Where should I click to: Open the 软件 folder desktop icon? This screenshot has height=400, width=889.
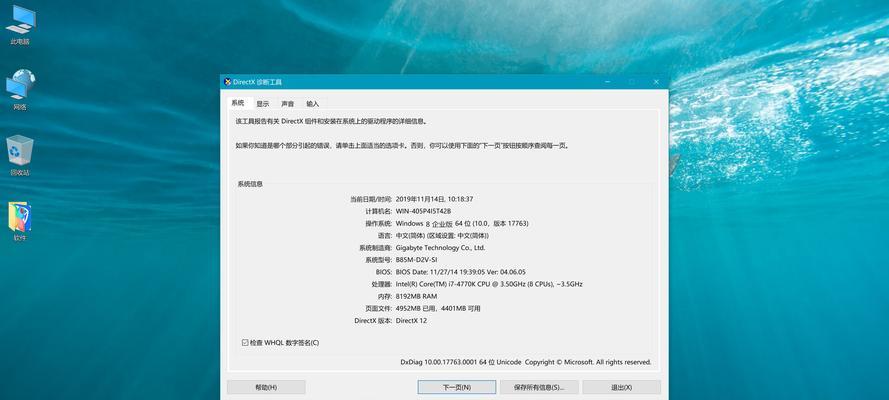click(x=20, y=222)
